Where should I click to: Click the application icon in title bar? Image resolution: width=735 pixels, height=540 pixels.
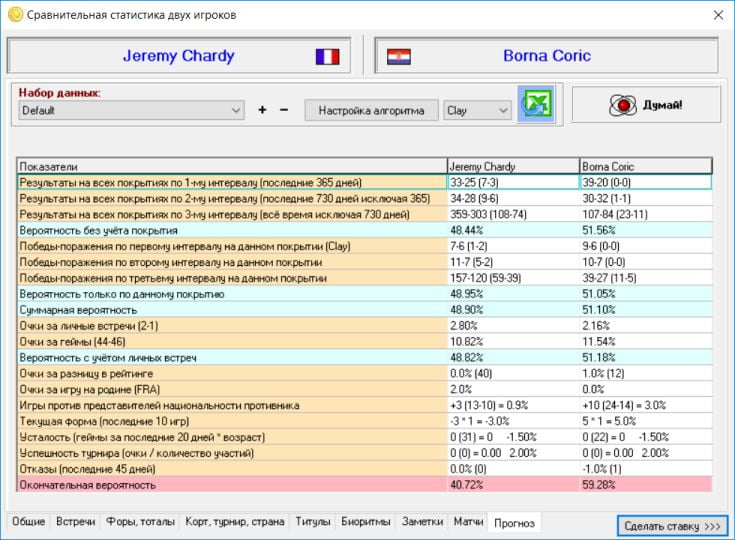14,15
